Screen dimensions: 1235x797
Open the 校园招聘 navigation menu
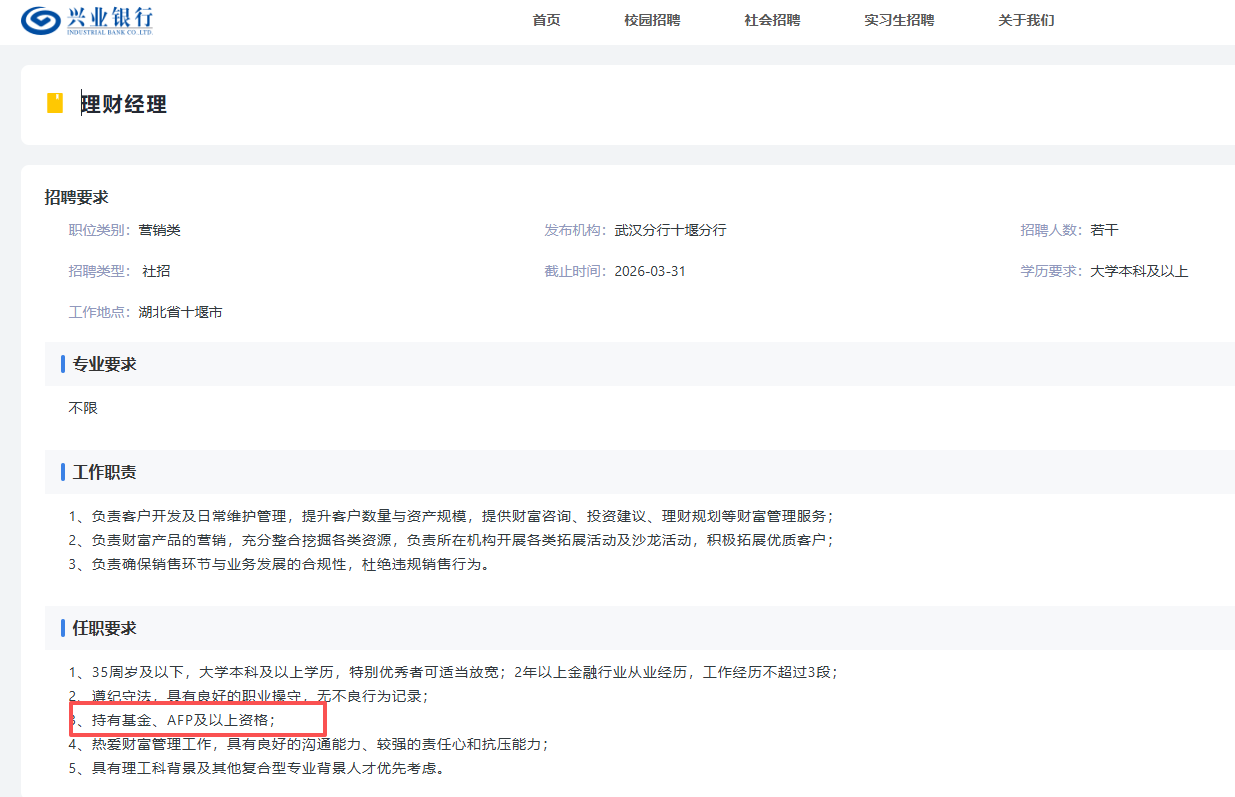coord(651,20)
